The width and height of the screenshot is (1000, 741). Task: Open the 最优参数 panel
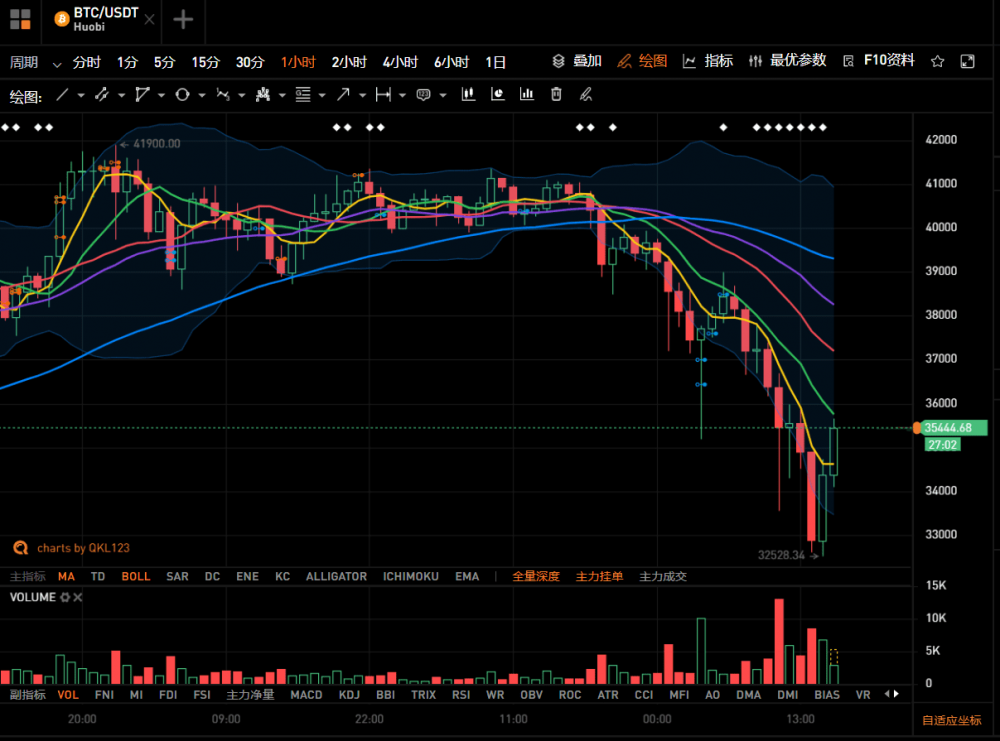788,61
